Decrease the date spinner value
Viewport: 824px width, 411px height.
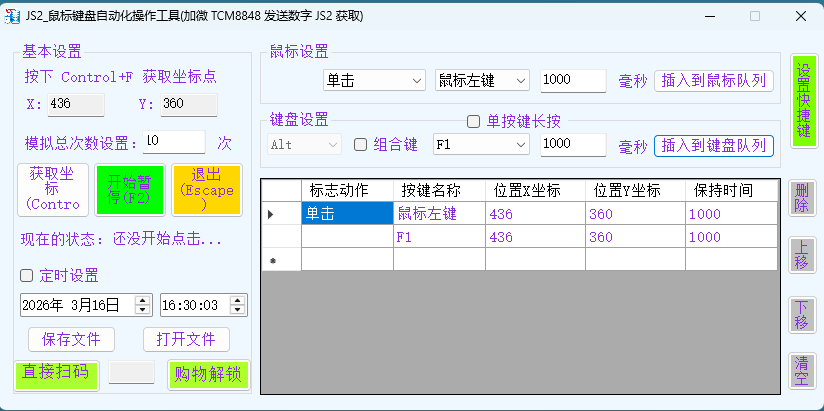(x=142, y=310)
